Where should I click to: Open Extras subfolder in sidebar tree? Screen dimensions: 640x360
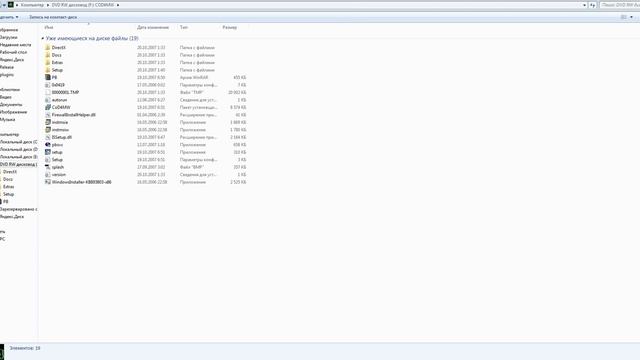tap(9, 187)
